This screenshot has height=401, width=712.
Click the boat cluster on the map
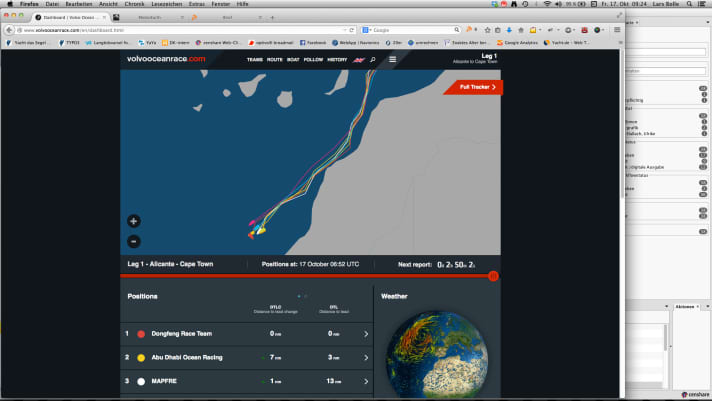click(x=257, y=229)
